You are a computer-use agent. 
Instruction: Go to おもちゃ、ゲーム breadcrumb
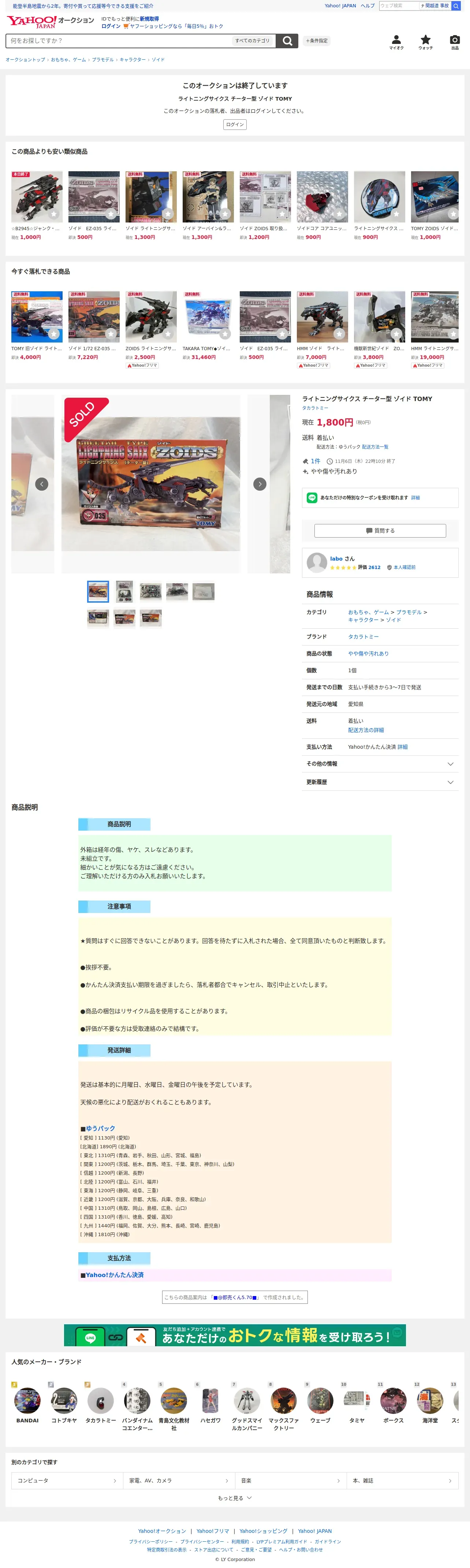[68, 60]
